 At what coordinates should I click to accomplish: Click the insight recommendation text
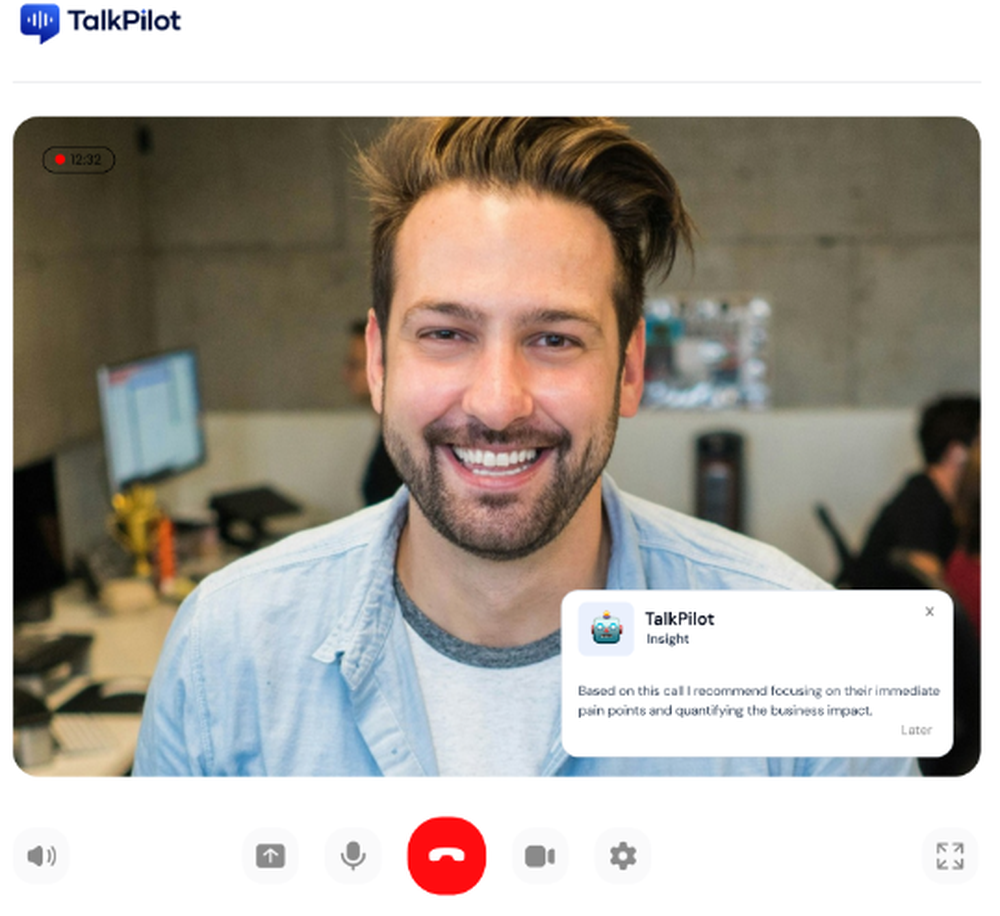[x=757, y=700]
